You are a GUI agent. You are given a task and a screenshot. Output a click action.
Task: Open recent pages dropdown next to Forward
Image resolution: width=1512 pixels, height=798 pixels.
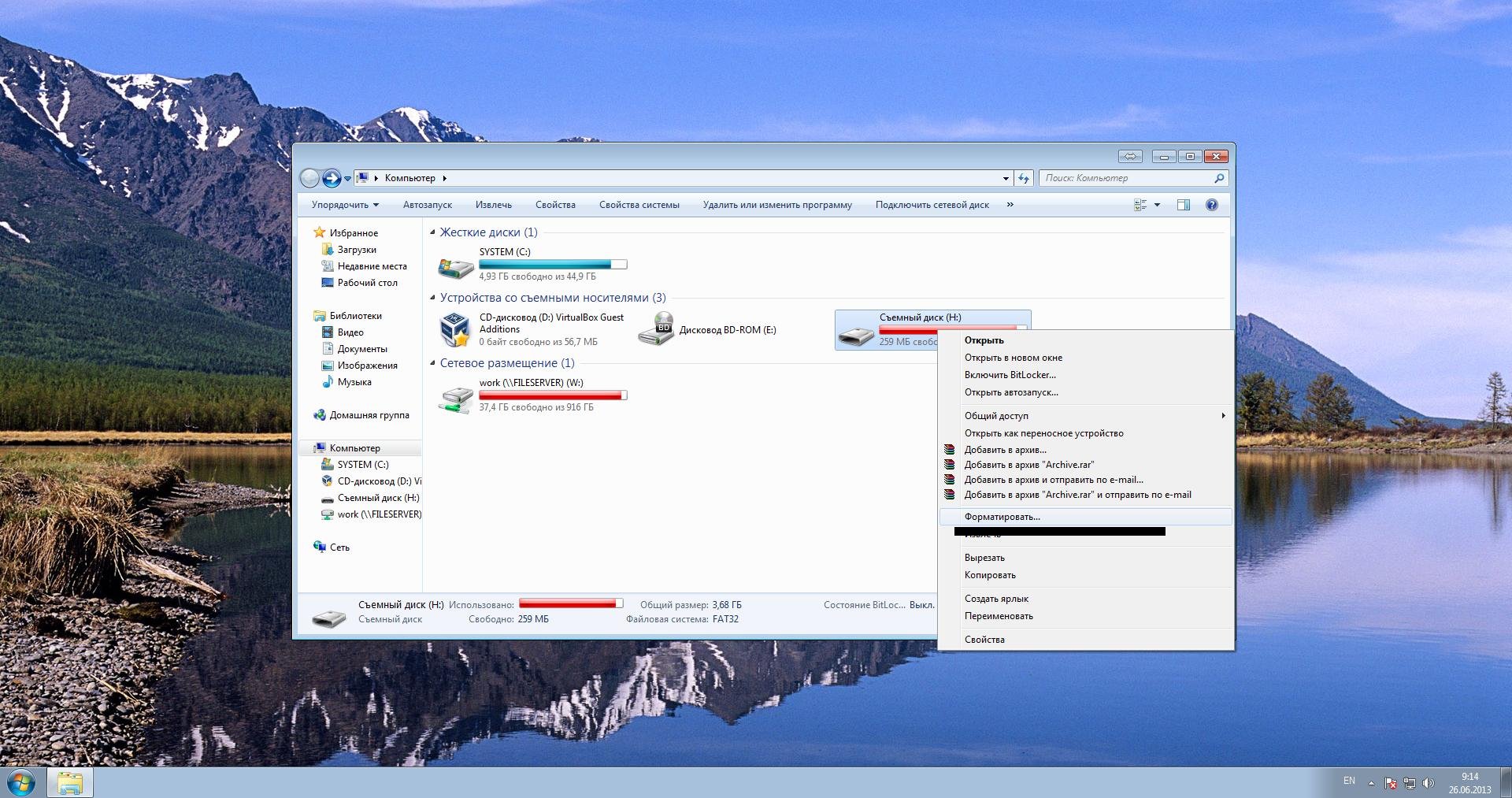347,179
